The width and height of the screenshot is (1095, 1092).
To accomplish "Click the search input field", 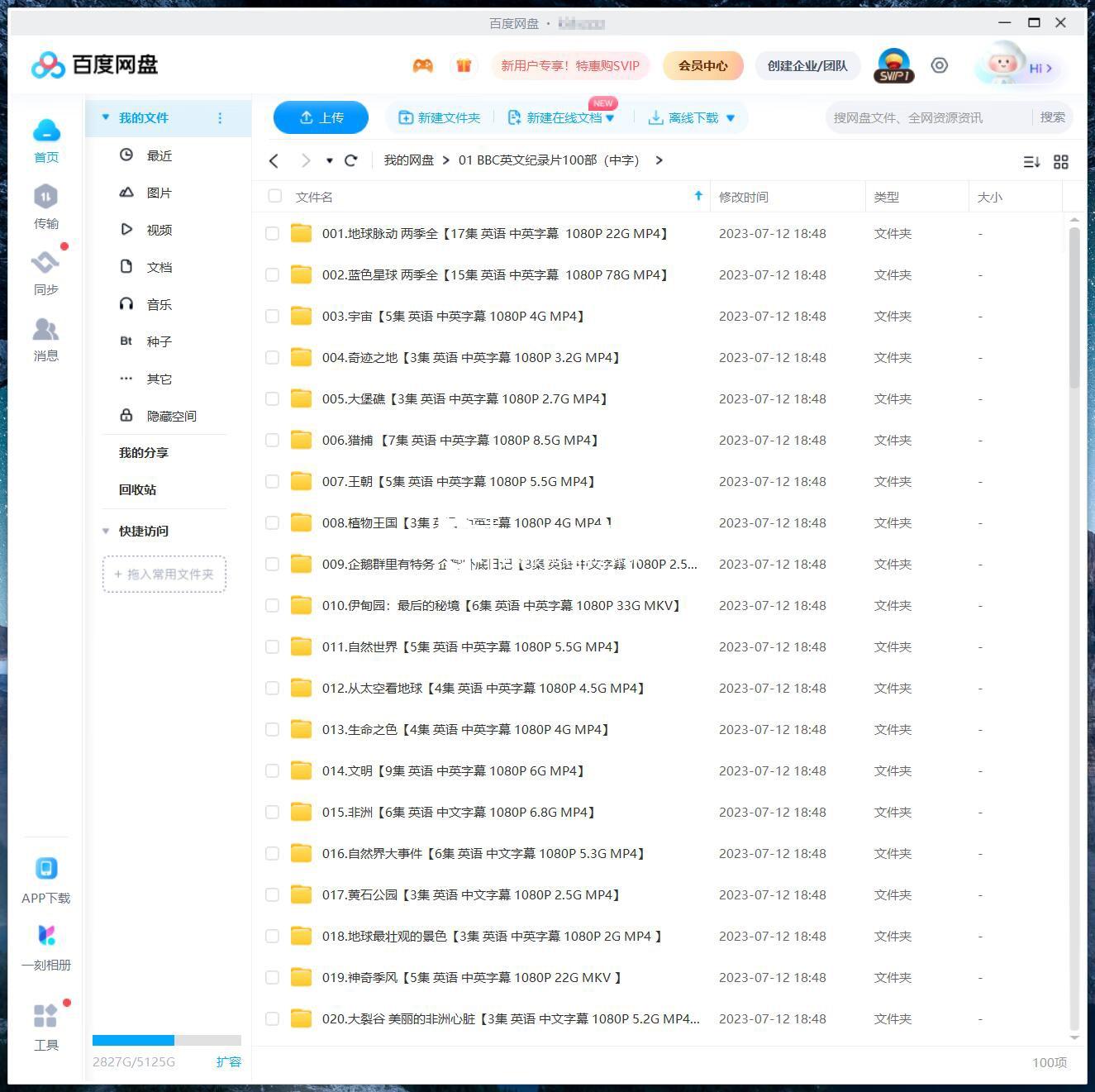I will tap(926, 117).
